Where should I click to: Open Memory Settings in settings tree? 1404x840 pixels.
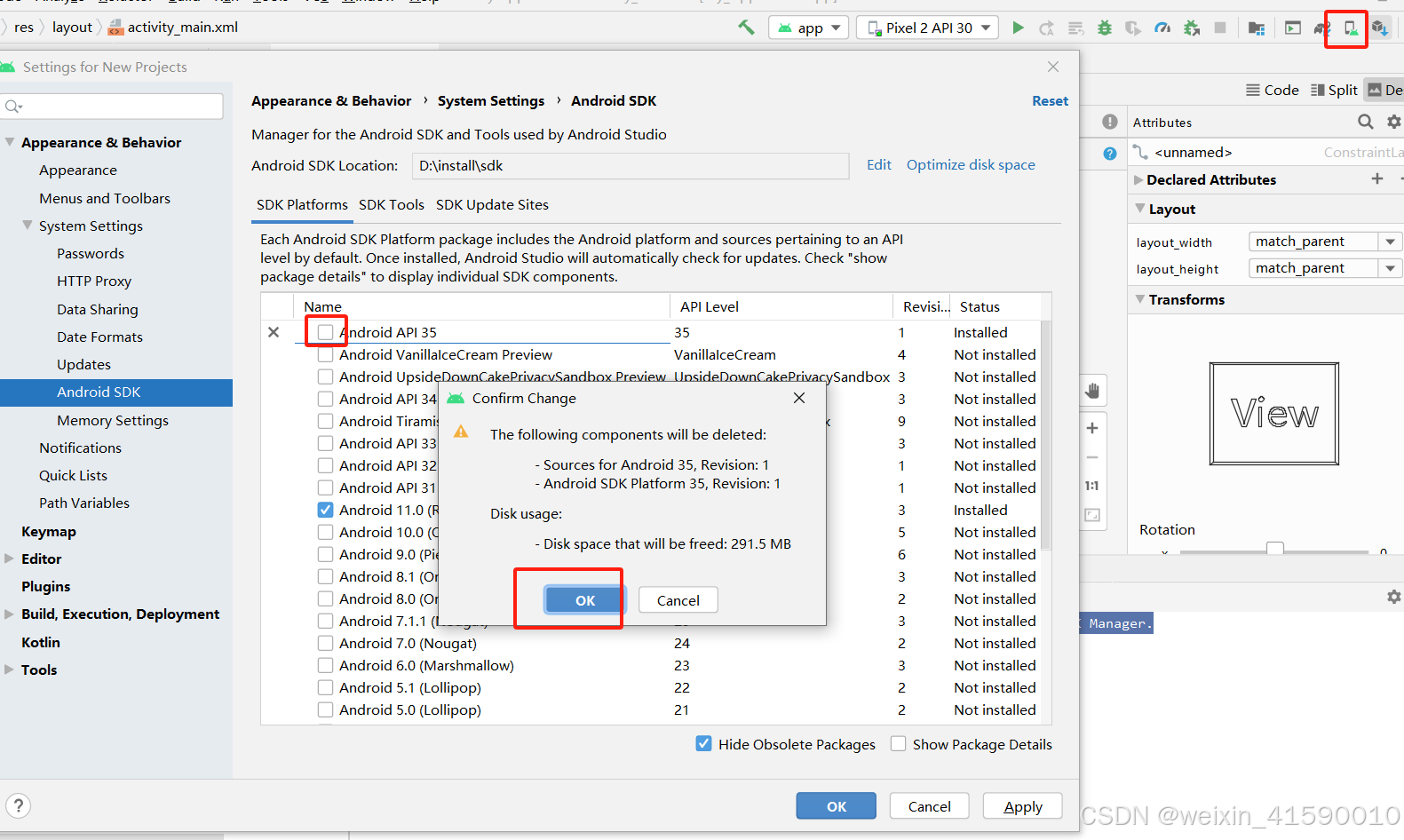pos(113,420)
